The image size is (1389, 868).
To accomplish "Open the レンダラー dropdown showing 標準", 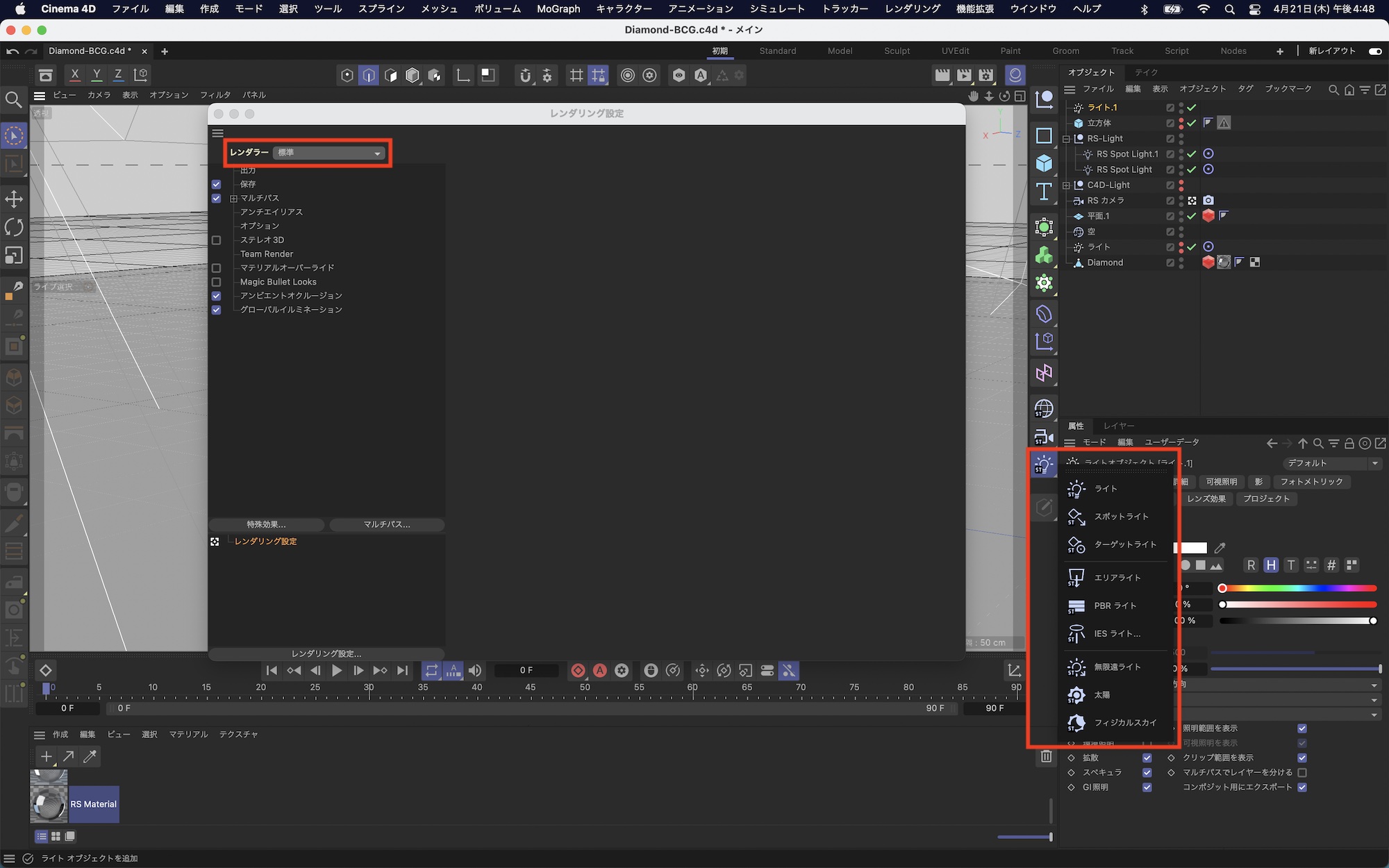I will (x=329, y=153).
